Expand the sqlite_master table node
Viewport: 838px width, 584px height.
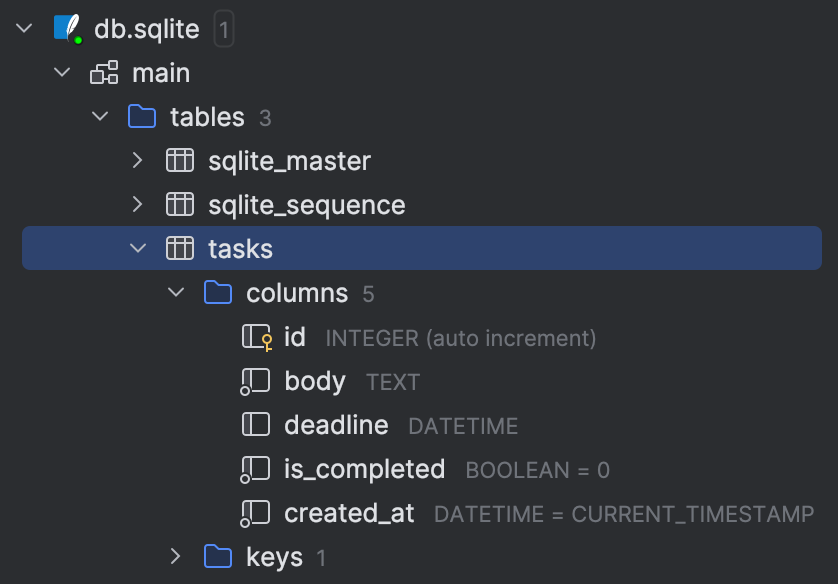pos(137,160)
